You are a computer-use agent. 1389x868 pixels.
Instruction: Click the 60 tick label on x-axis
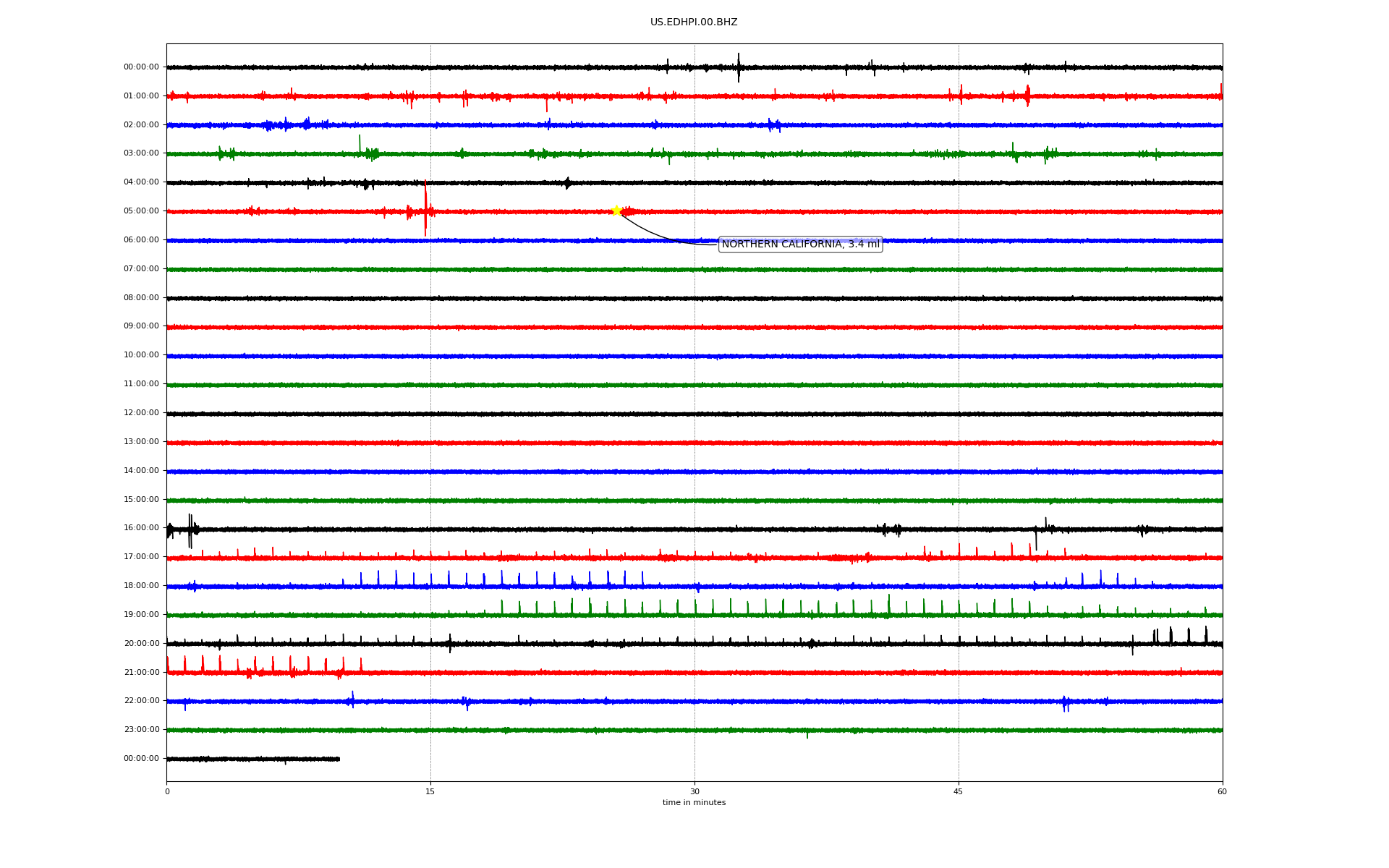tap(1222, 791)
